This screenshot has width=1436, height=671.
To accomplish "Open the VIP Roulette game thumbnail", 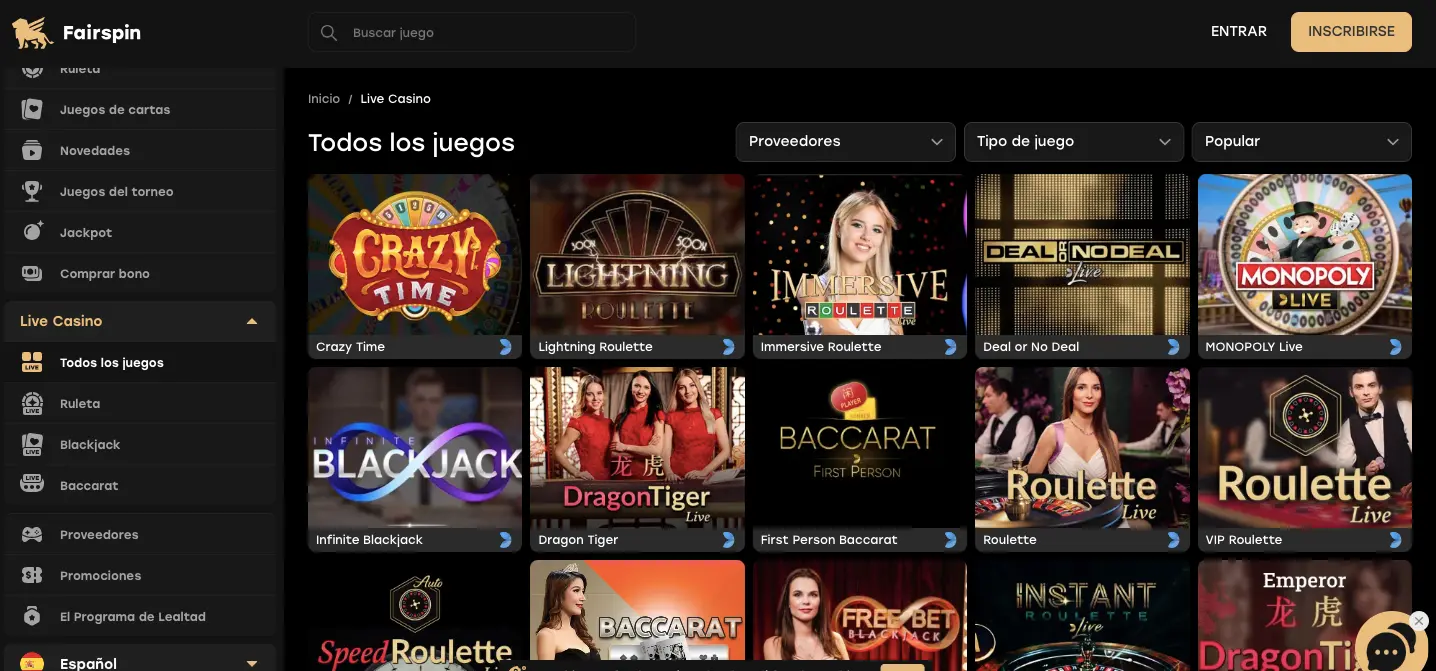I will (x=1305, y=448).
